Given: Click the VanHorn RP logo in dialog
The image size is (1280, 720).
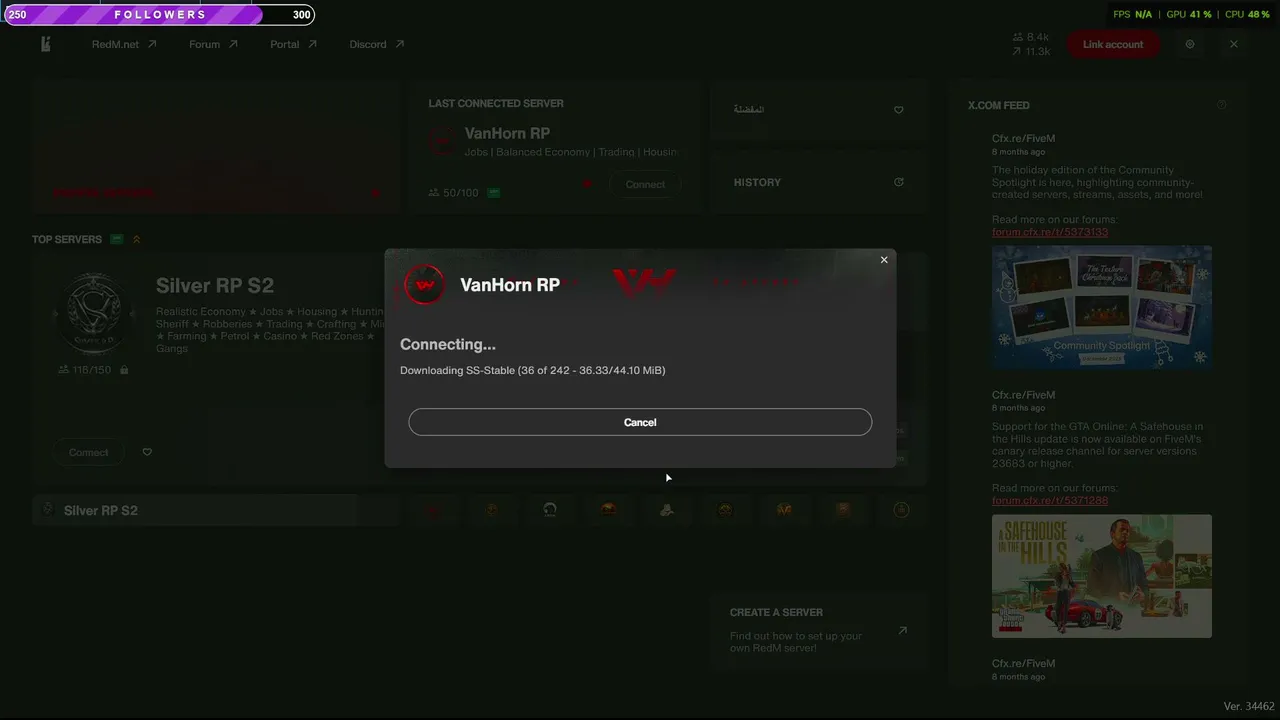Looking at the screenshot, I should pyautogui.click(x=424, y=285).
